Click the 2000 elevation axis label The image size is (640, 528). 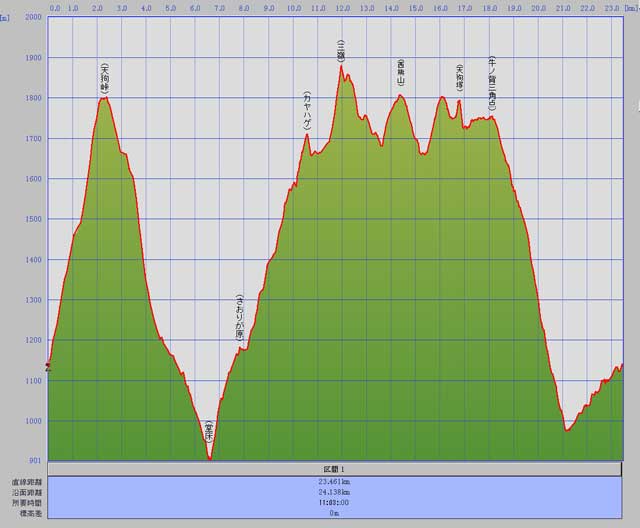click(x=32, y=18)
